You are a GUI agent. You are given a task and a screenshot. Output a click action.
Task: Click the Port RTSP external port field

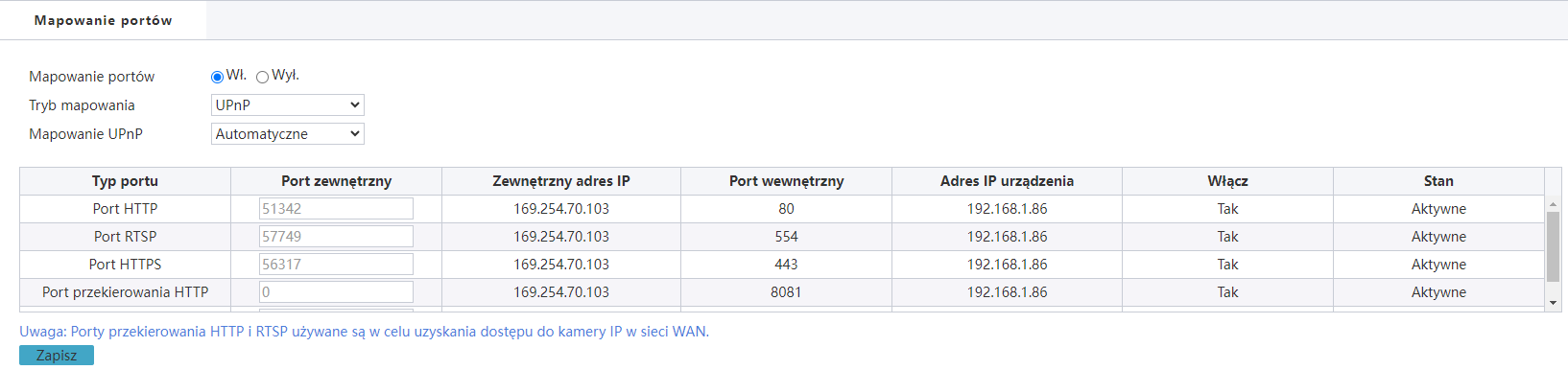point(336,237)
